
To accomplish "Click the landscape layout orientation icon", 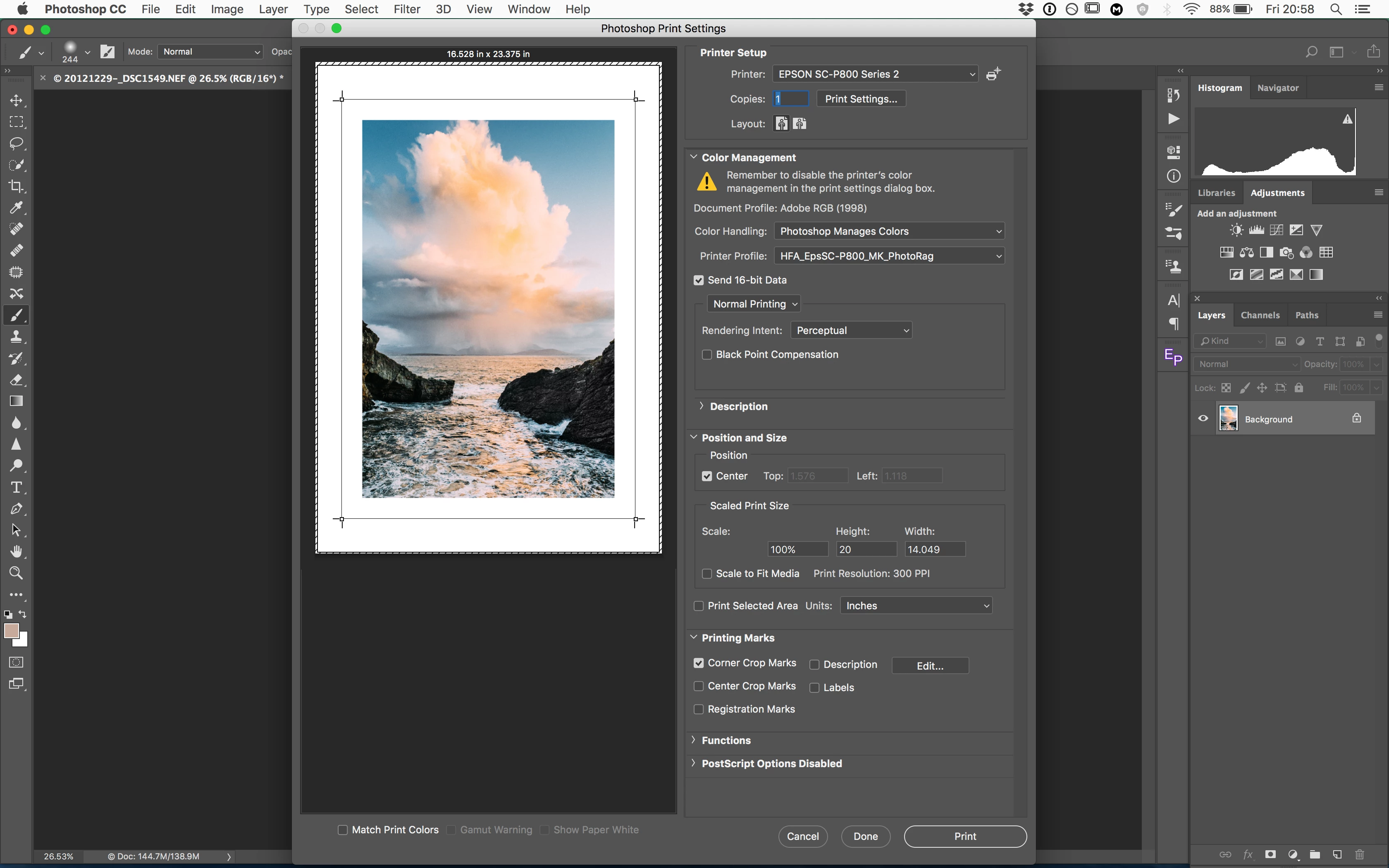I will coord(800,124).
